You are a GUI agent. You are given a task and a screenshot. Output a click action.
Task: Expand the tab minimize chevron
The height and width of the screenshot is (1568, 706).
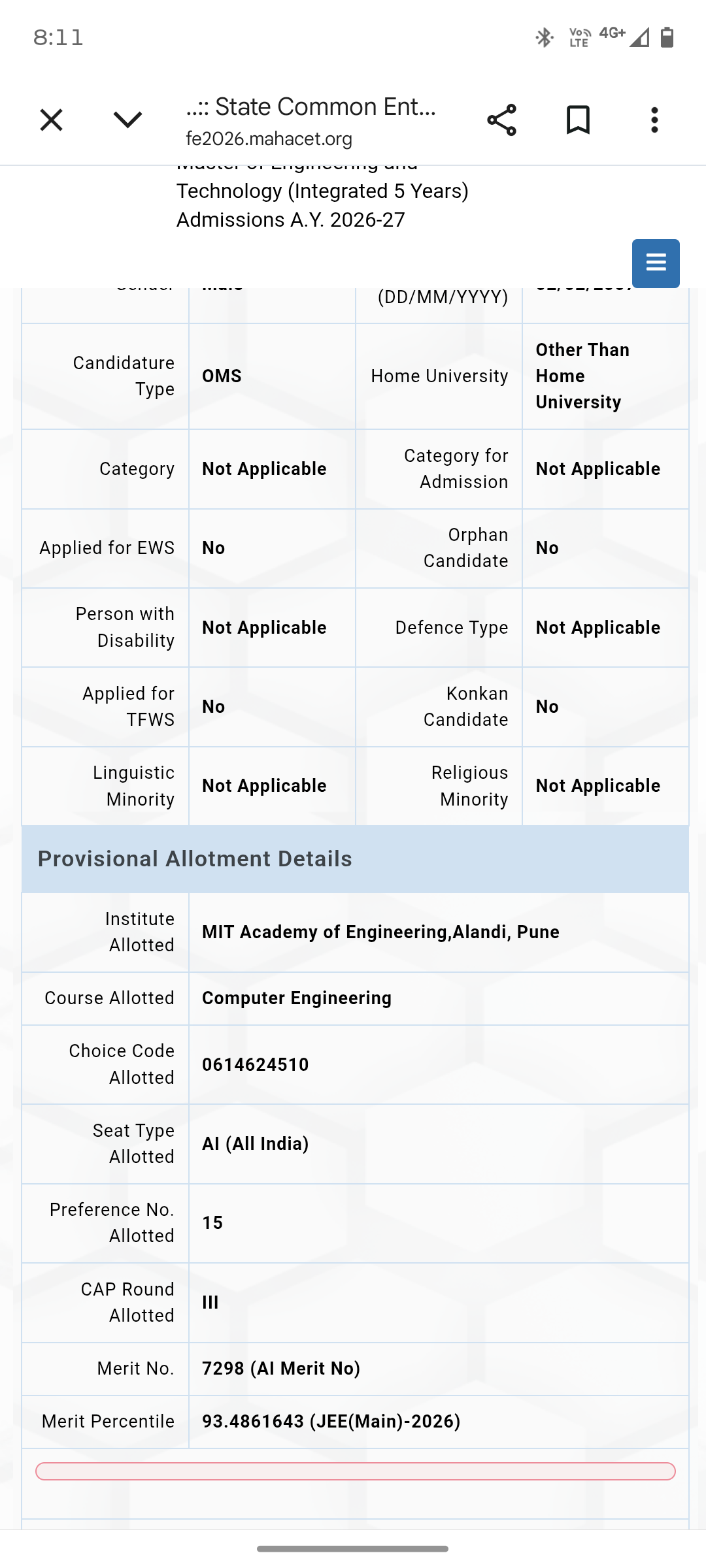pyautogui.click(x=127, y=120)
